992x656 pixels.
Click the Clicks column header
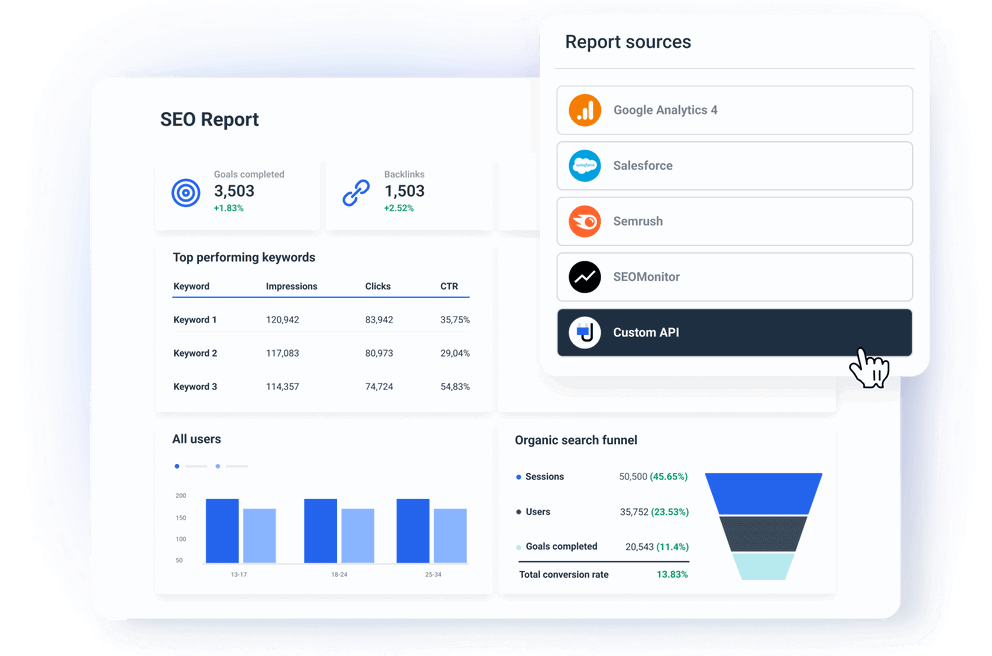point(378,287)
